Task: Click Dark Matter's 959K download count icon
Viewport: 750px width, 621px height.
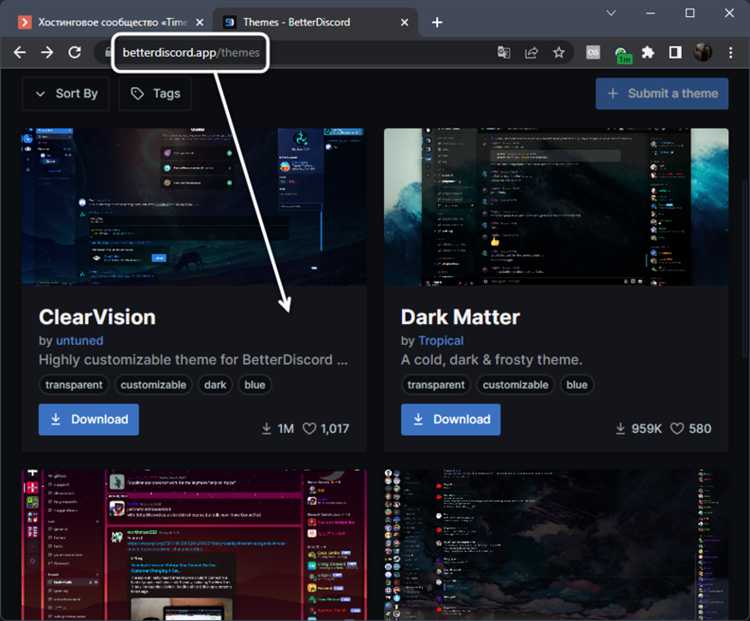Action: pyautogui.click(x=620, y=429)
